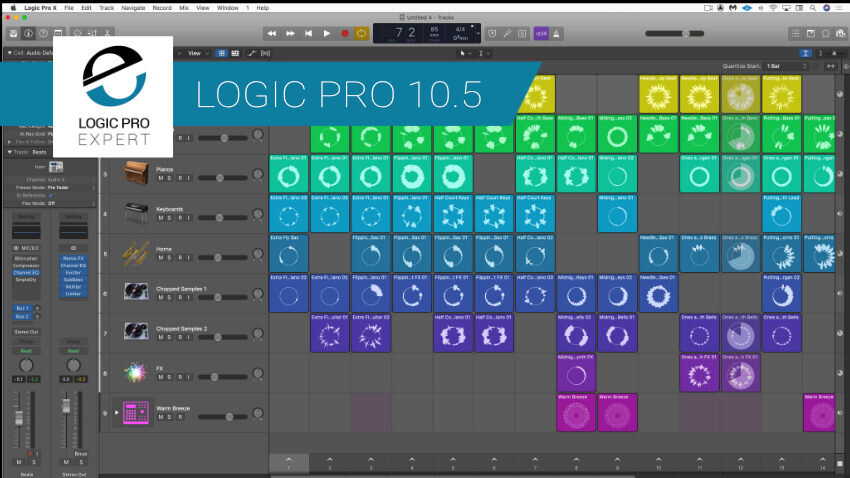
Task: Click Bus 2 send slot
Action: pyautogui.click(x=22, y=316)
